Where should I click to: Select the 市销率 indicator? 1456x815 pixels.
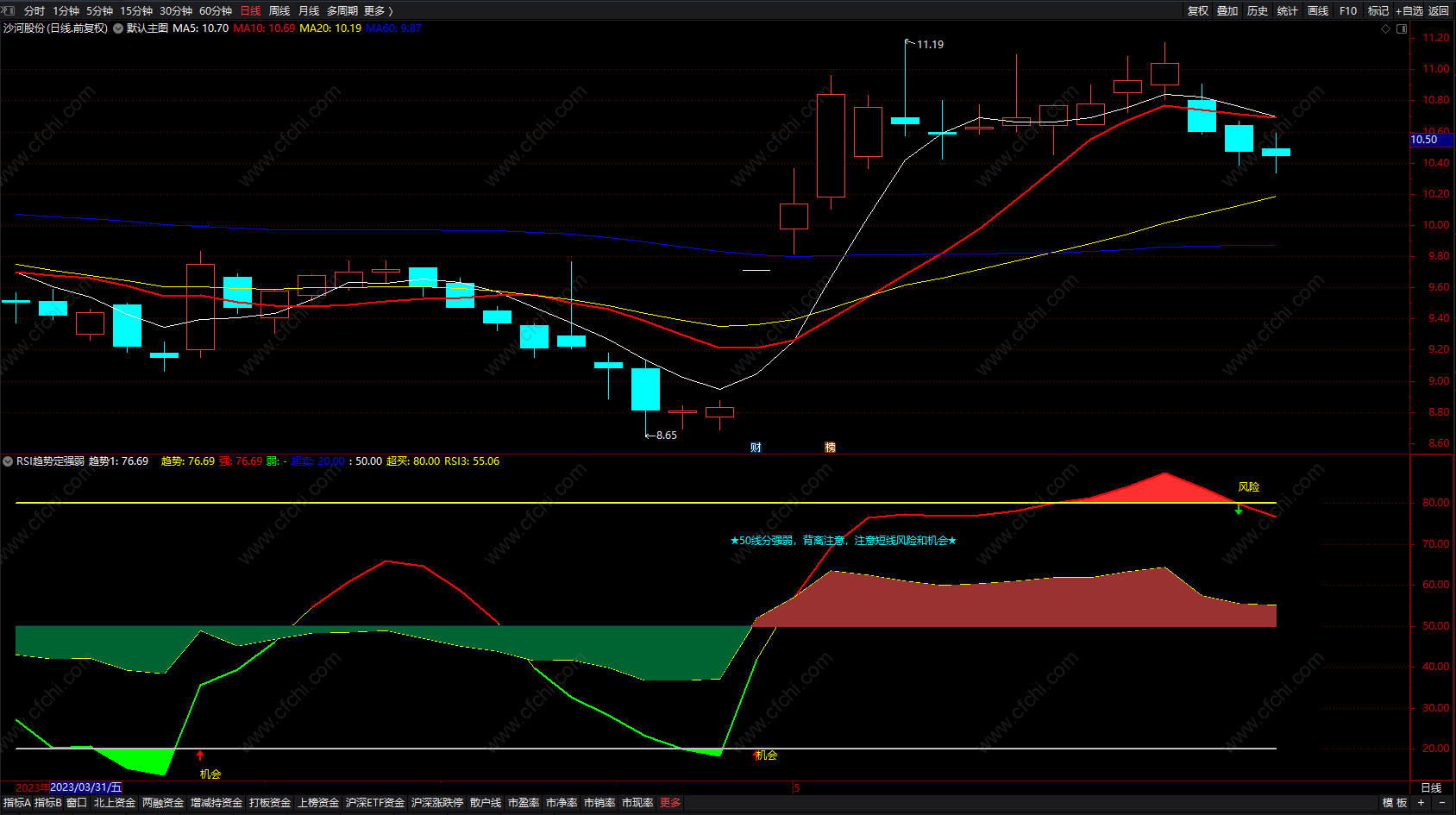599,803
